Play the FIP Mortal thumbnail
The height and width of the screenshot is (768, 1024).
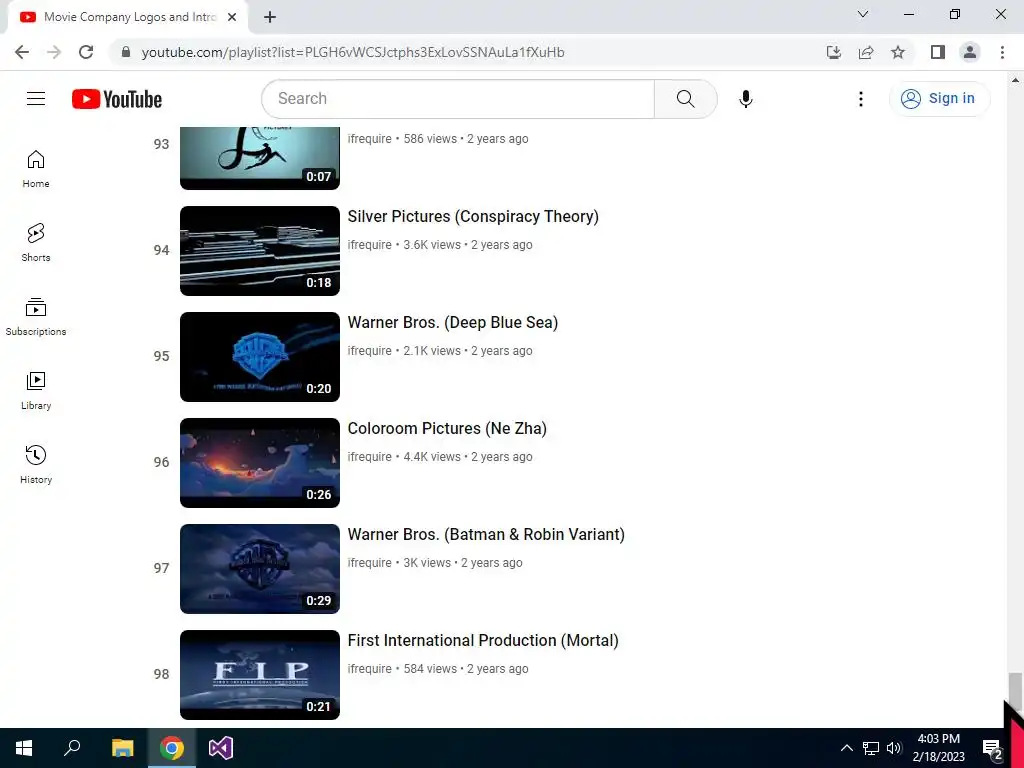coord(260,675)
